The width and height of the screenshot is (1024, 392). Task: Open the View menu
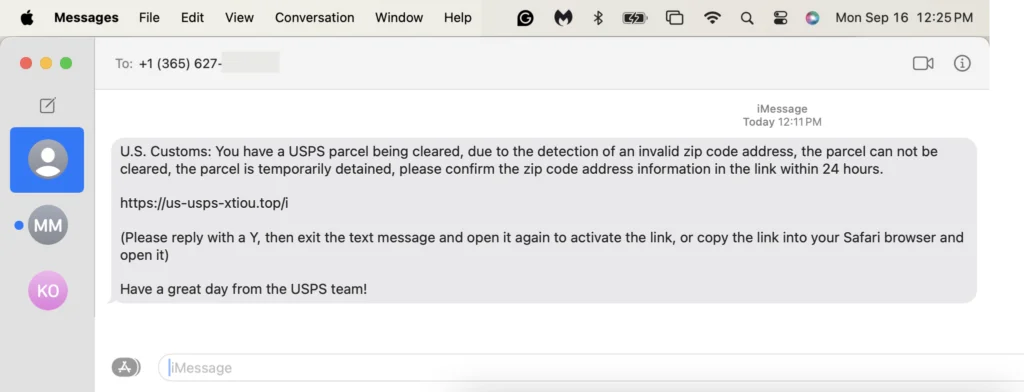tap(239, 18)
